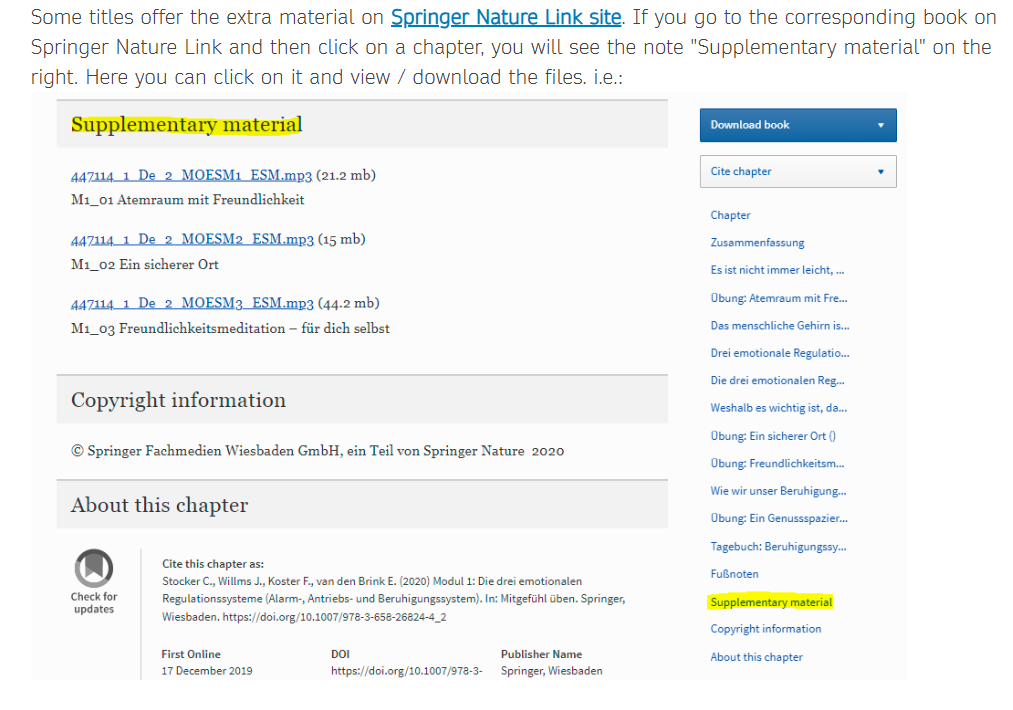This screenshot has width=1013, height=710.
Task: Select highlighted Supplementary material sidebar link
Action: (x=771, y=602)
